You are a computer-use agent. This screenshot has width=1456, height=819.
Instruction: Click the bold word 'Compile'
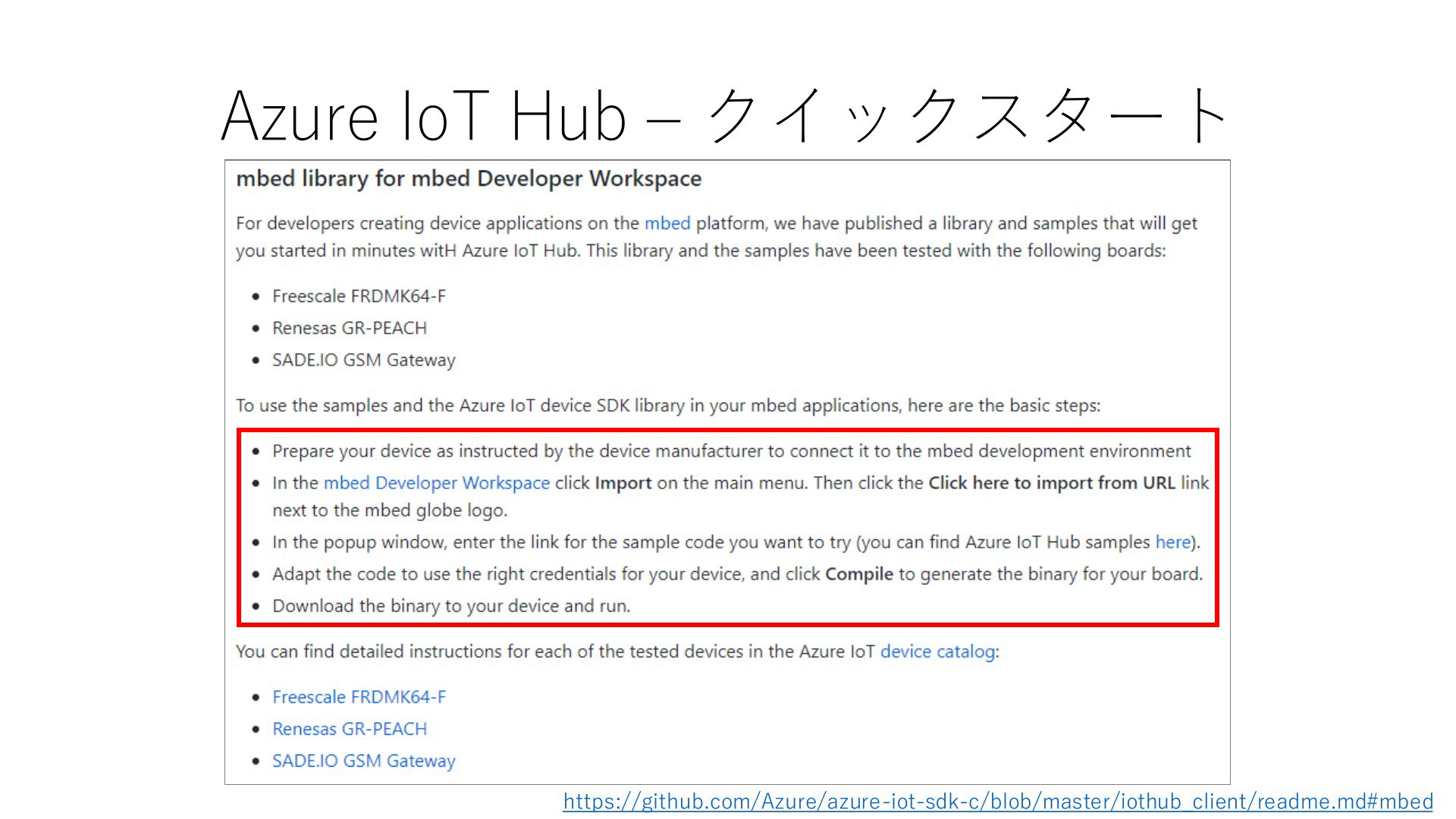coord(859,574)
